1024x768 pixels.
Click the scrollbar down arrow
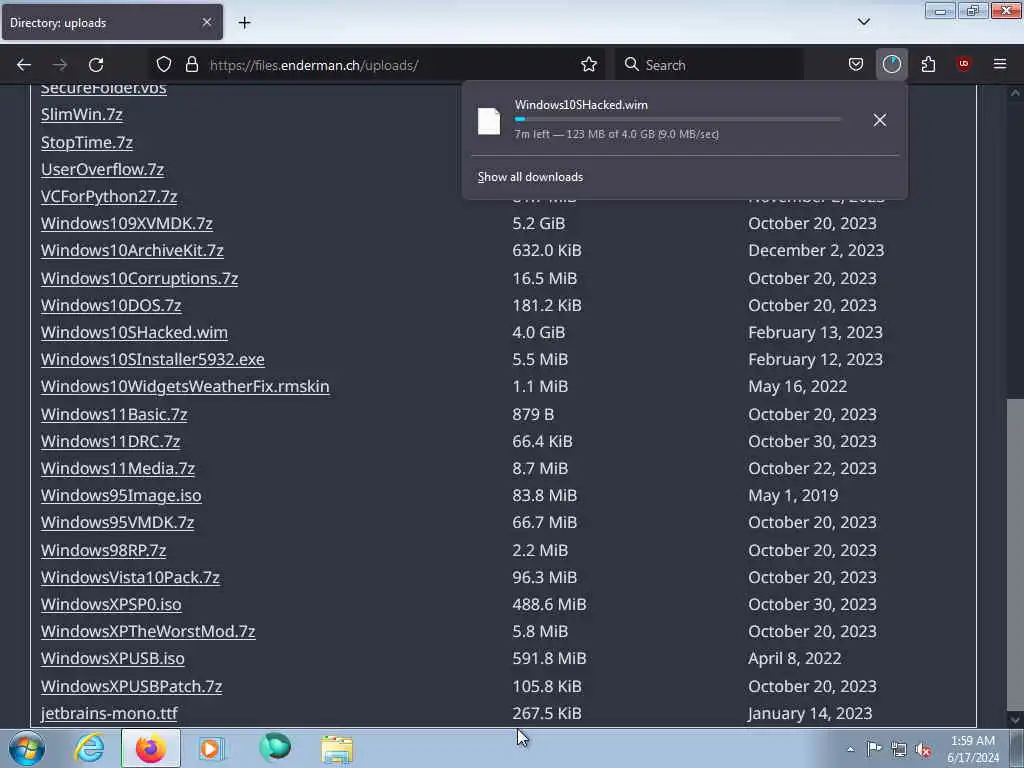1015,720
